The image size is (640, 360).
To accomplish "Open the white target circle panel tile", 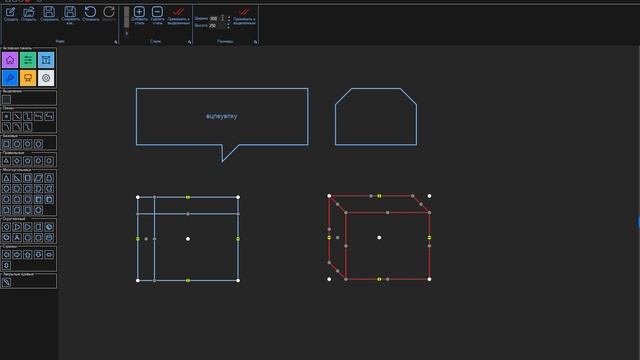I will tap(46, 78).
